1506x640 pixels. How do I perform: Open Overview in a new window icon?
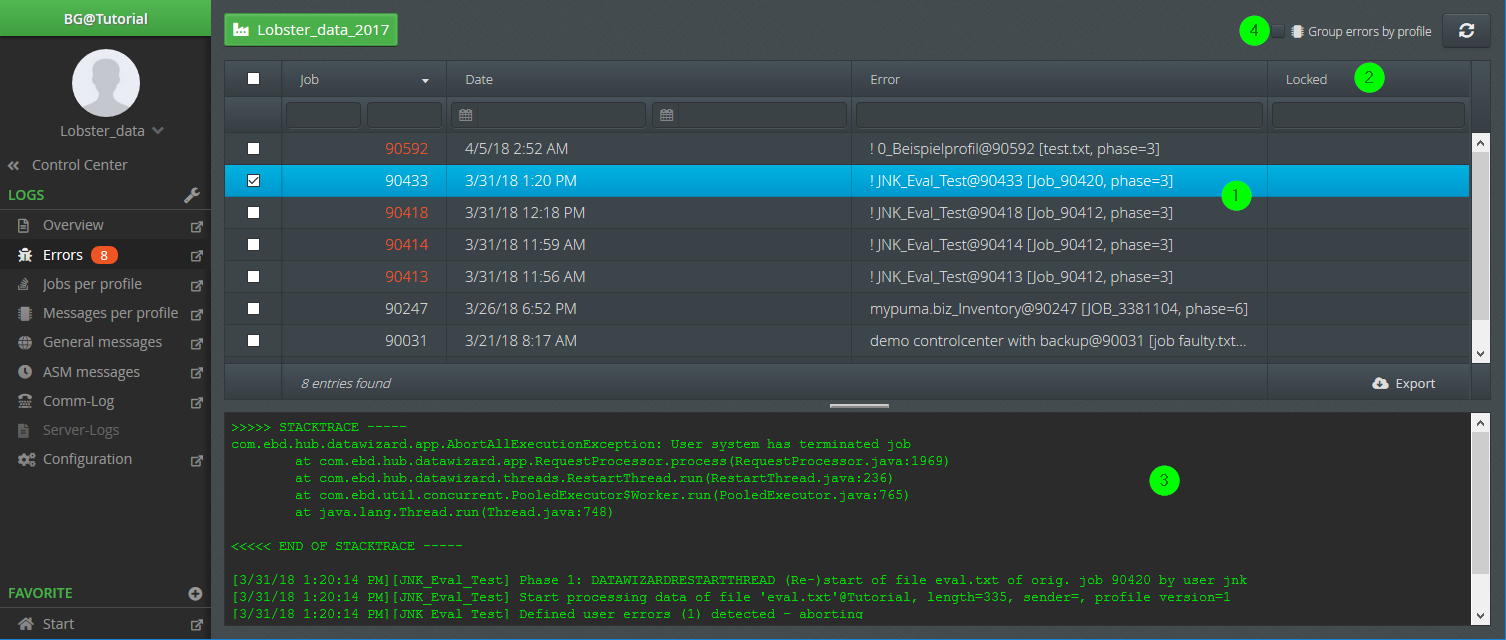(x=197, y=226)
